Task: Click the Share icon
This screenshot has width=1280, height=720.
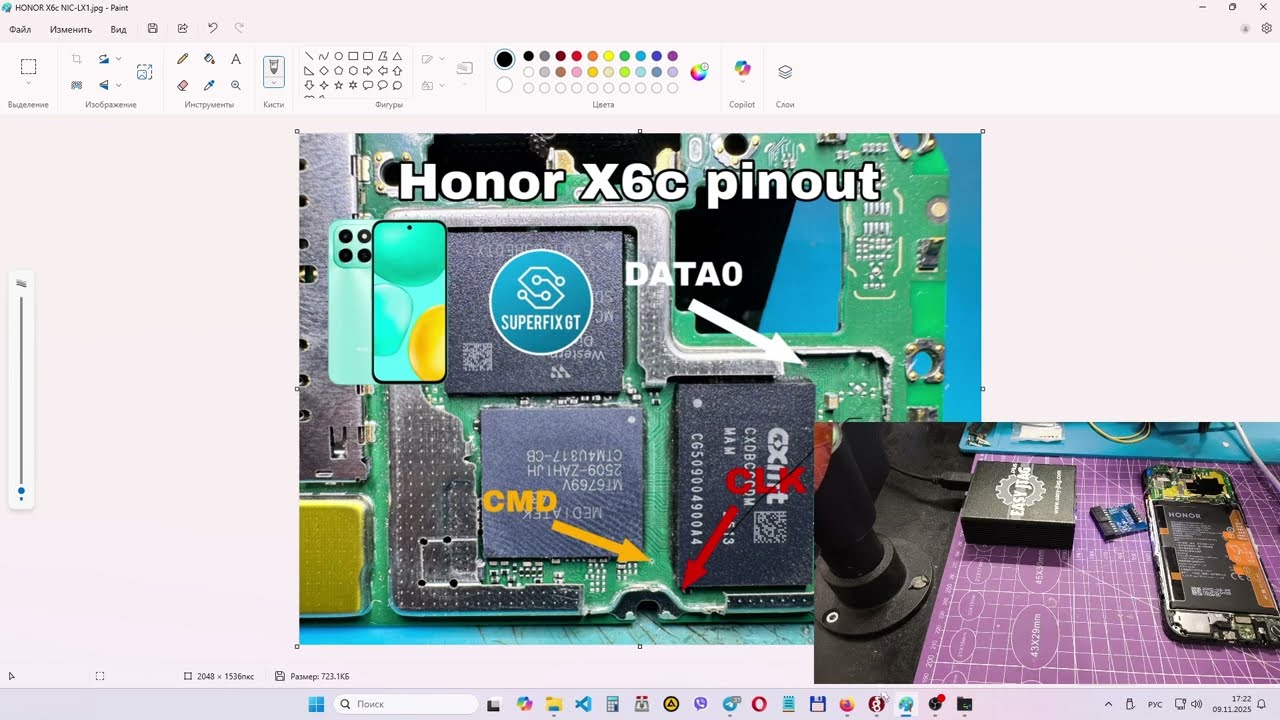Action: point(182,29)
